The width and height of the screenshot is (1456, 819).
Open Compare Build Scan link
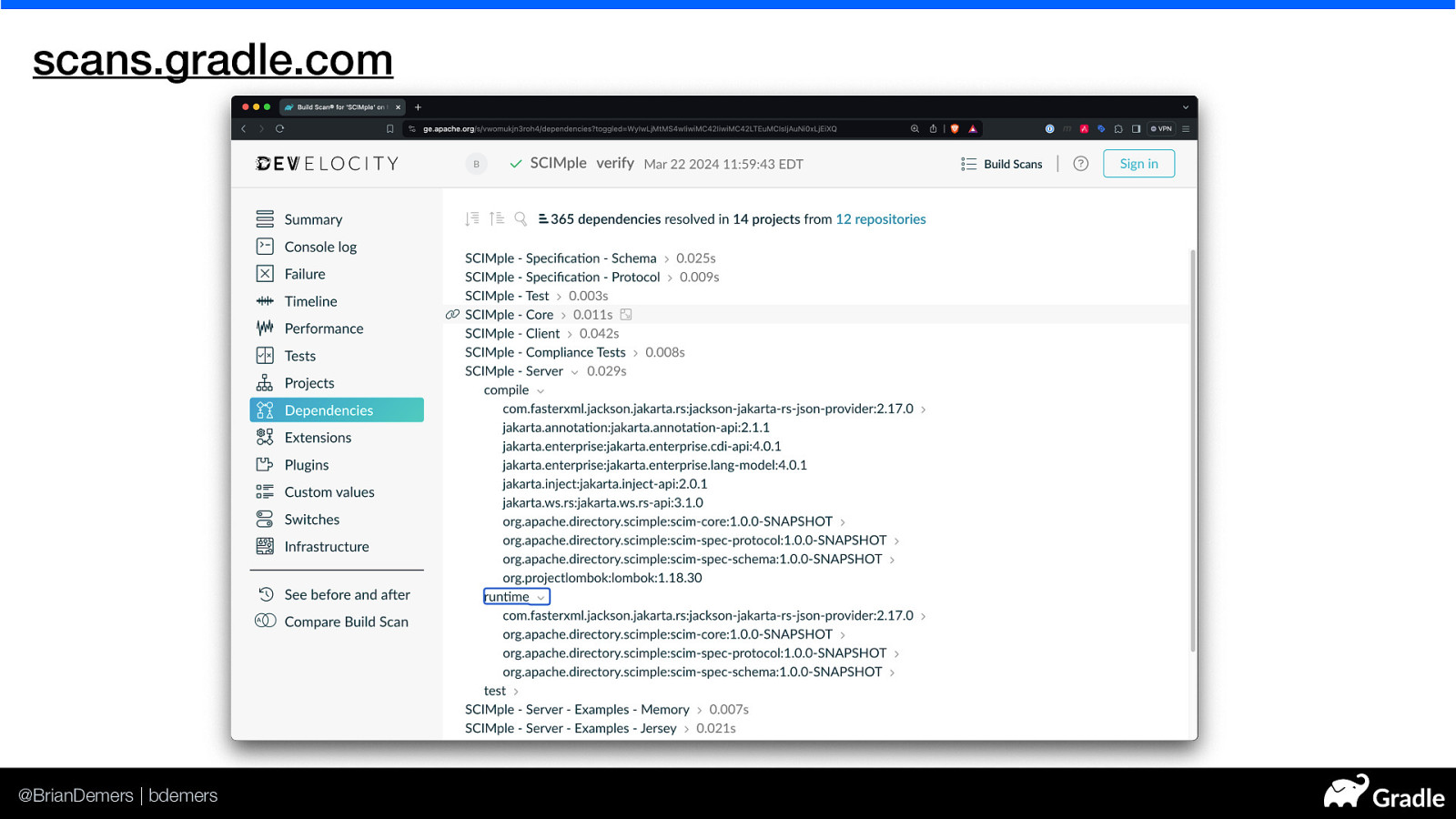click(x=346, y=622)
